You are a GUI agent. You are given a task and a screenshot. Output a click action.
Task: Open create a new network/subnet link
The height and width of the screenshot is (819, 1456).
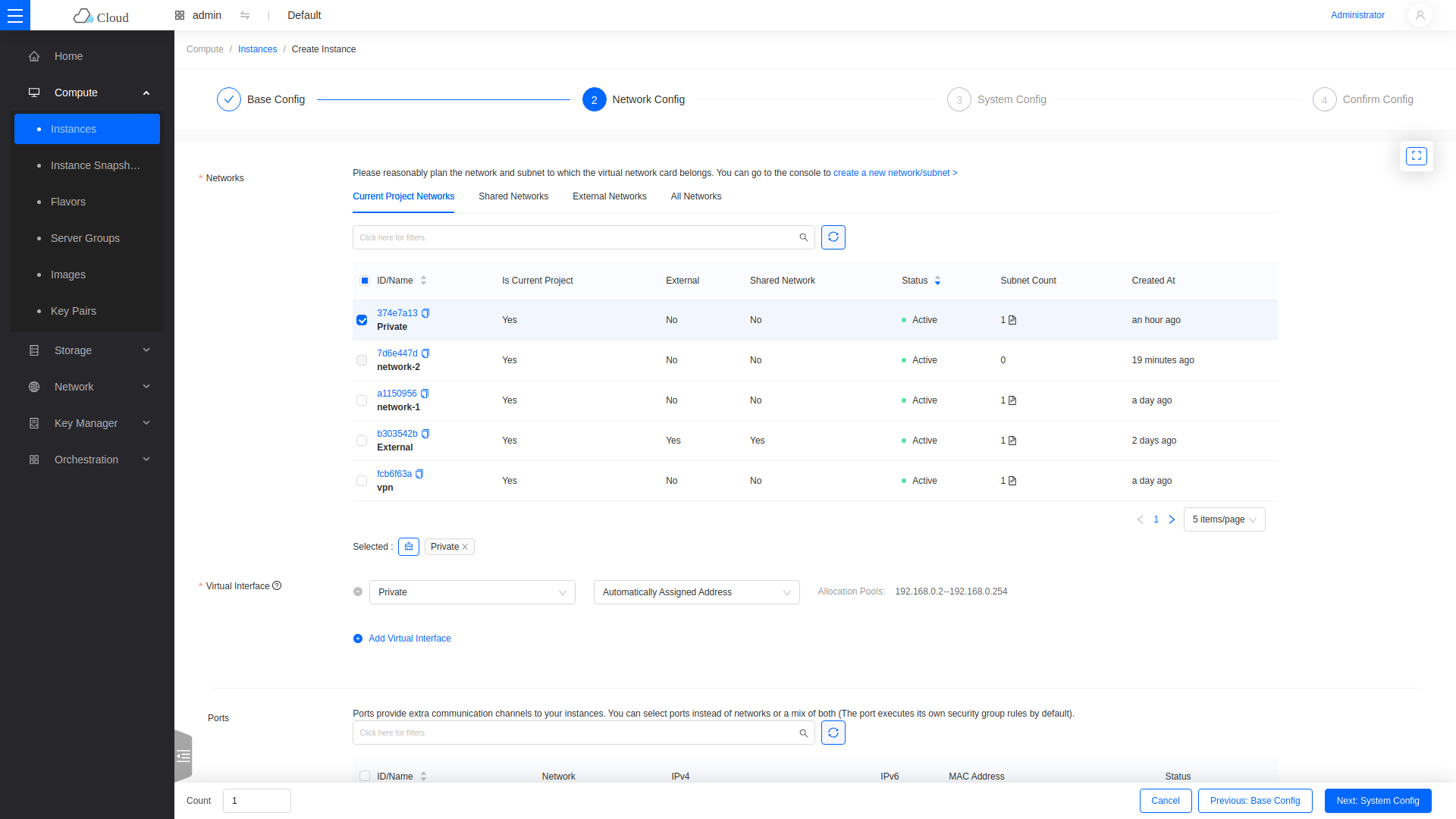click(895, 173)
